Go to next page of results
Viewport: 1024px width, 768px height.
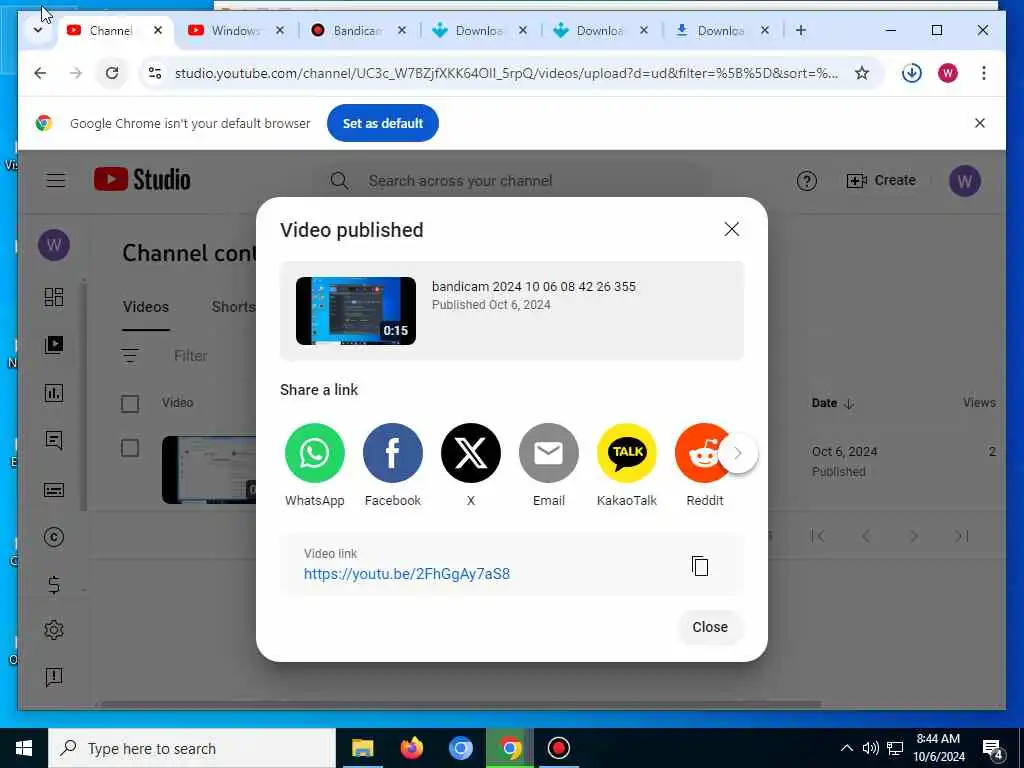[x=914, y=536]
